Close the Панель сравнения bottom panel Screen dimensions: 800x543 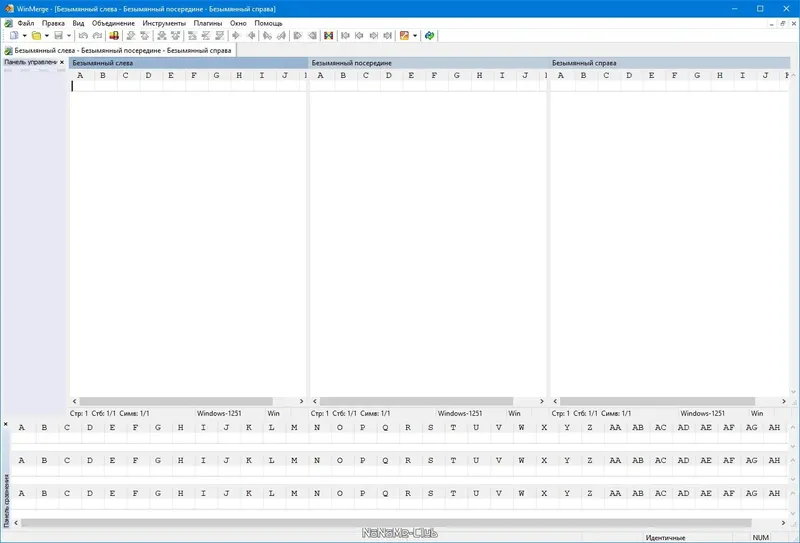coord(6,424)
